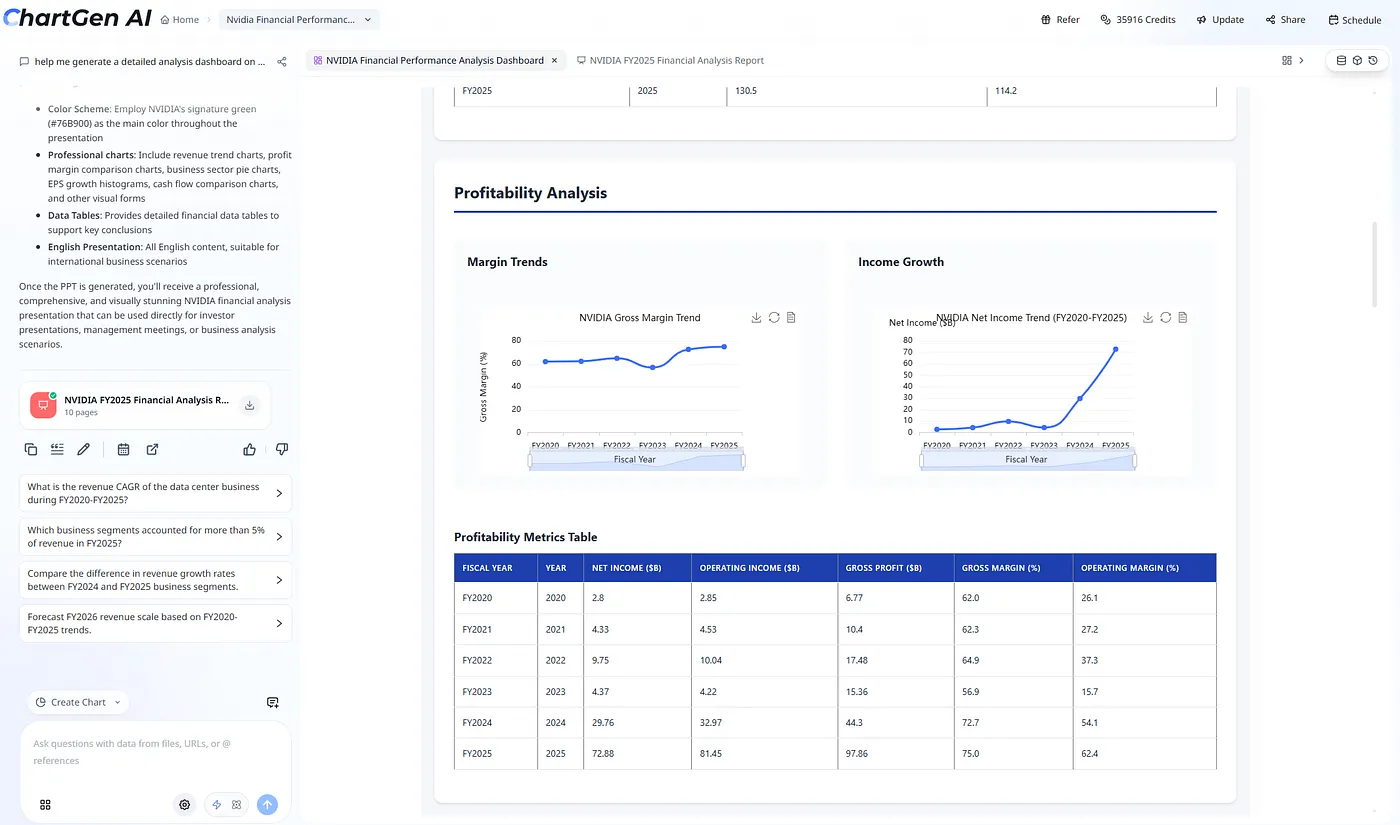
Task: View data of the Net Income Trend chart
Action: pos(1182,318)
